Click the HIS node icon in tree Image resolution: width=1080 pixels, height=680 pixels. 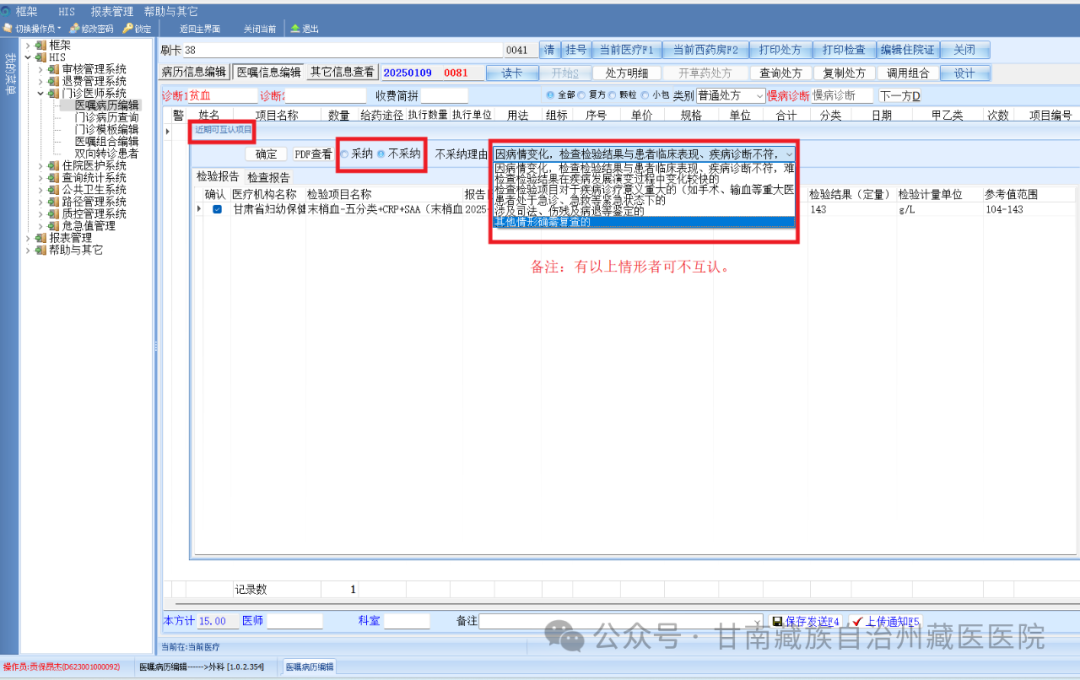40,57
